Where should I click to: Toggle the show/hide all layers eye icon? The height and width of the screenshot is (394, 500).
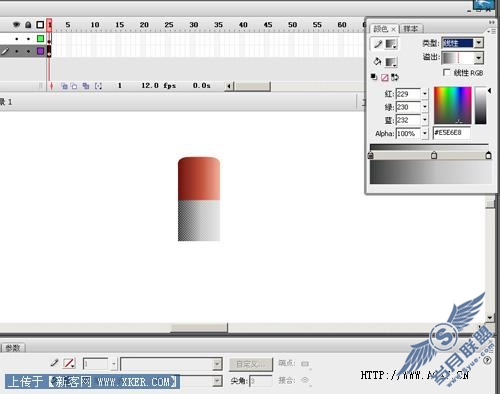pos(16,25)
